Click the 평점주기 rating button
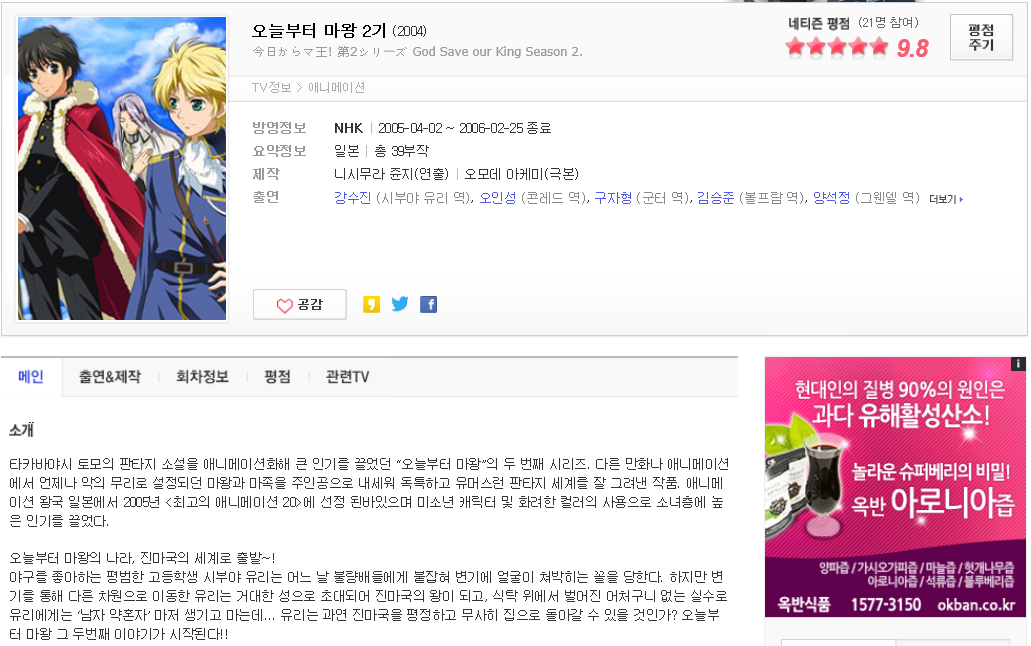The width and height of the screenshot is (1031, 646). point(981,37)
